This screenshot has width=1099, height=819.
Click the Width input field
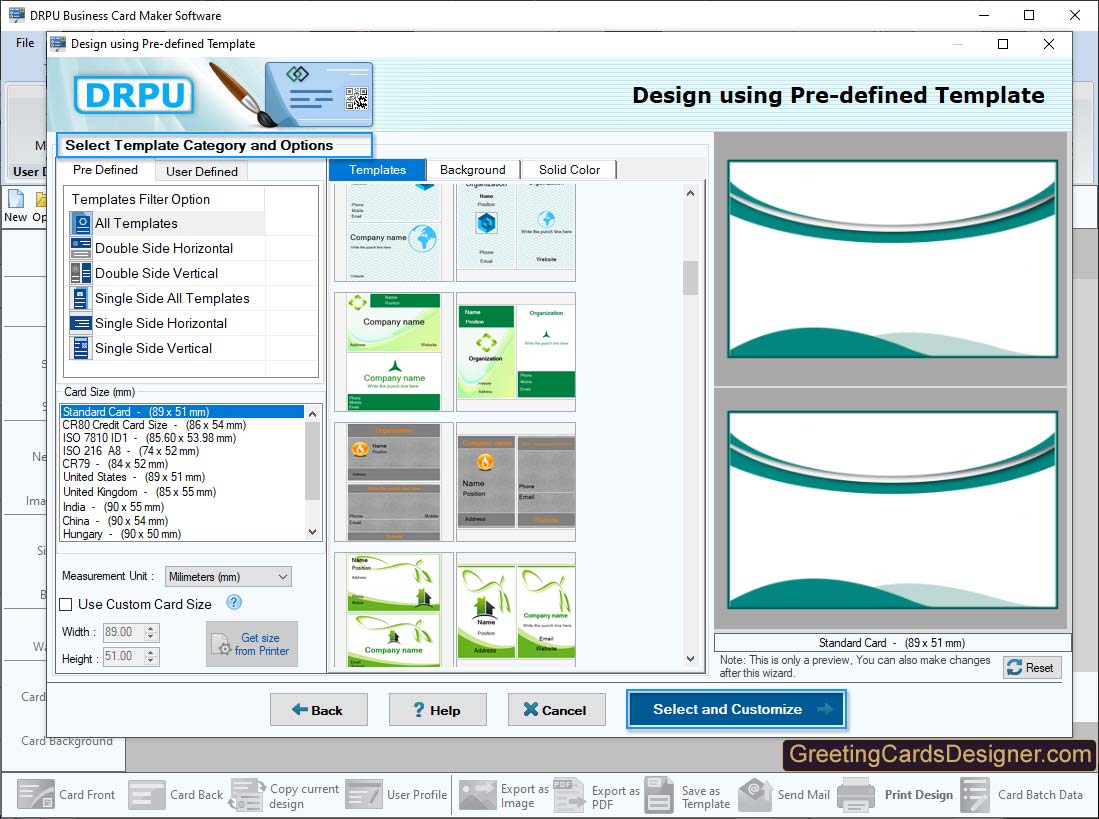(124, 632)
